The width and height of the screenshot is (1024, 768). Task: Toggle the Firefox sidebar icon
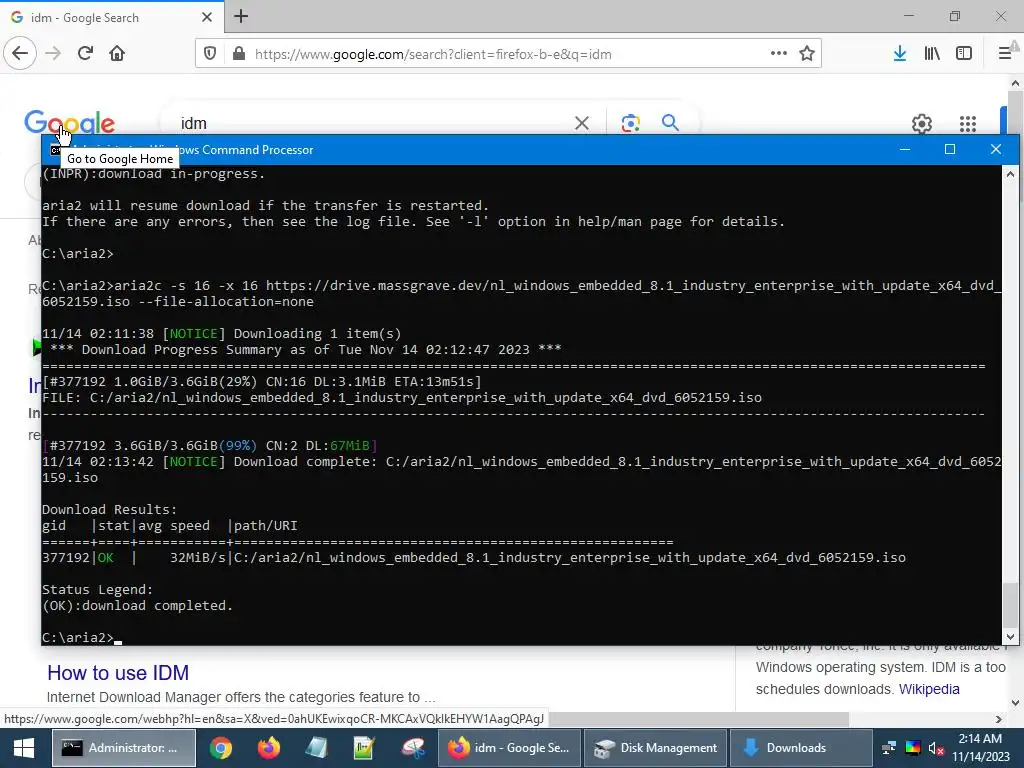(964, 53)
